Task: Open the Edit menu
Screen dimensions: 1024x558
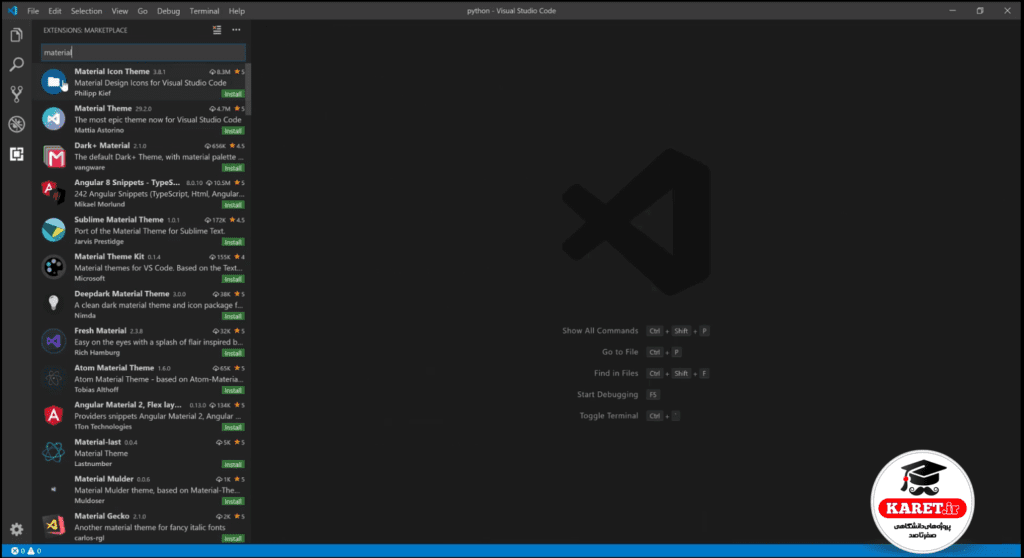Action: click(55, 11)
